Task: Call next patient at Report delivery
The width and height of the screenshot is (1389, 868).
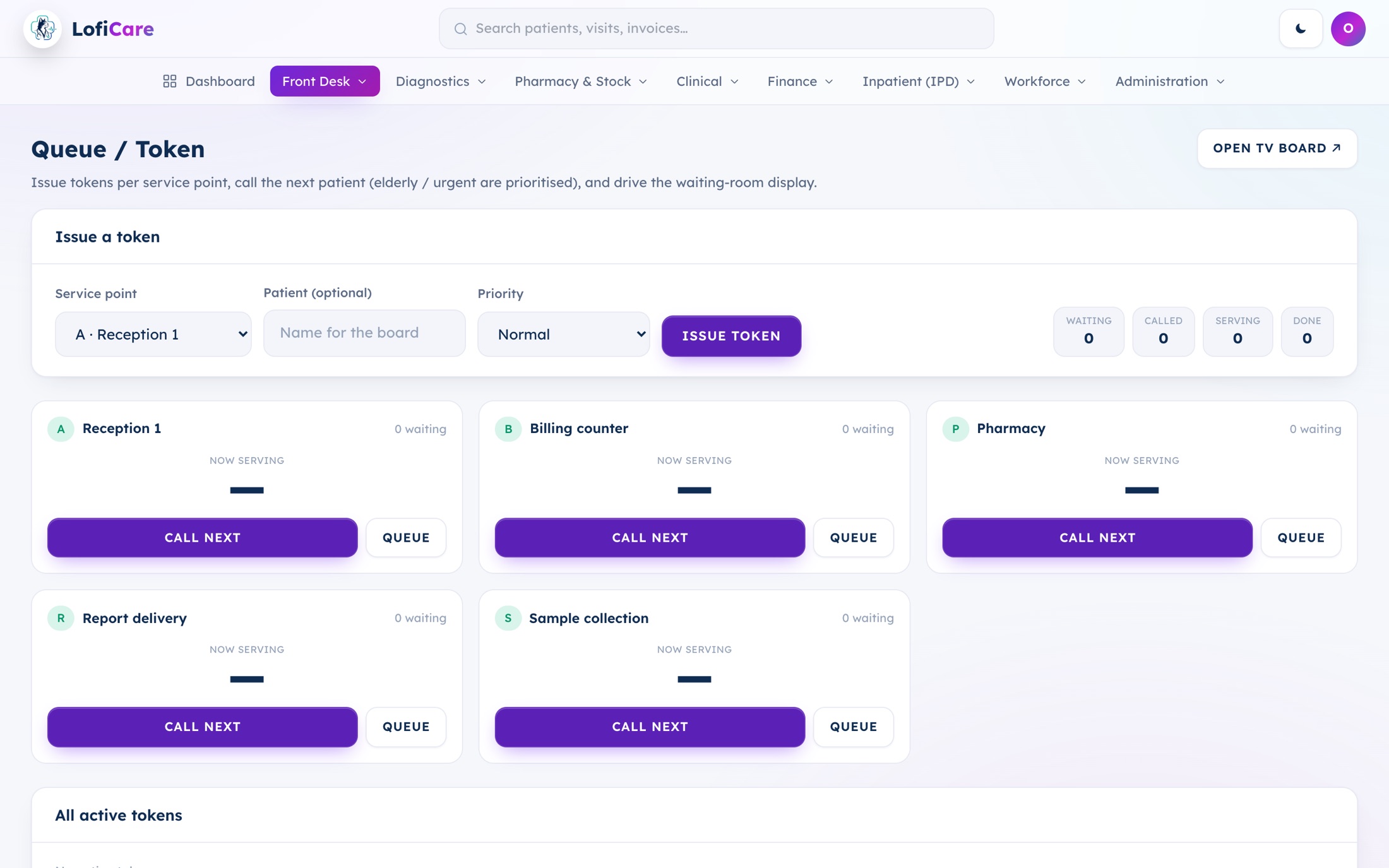Action: pyautogui.click(x=203, y=727)
